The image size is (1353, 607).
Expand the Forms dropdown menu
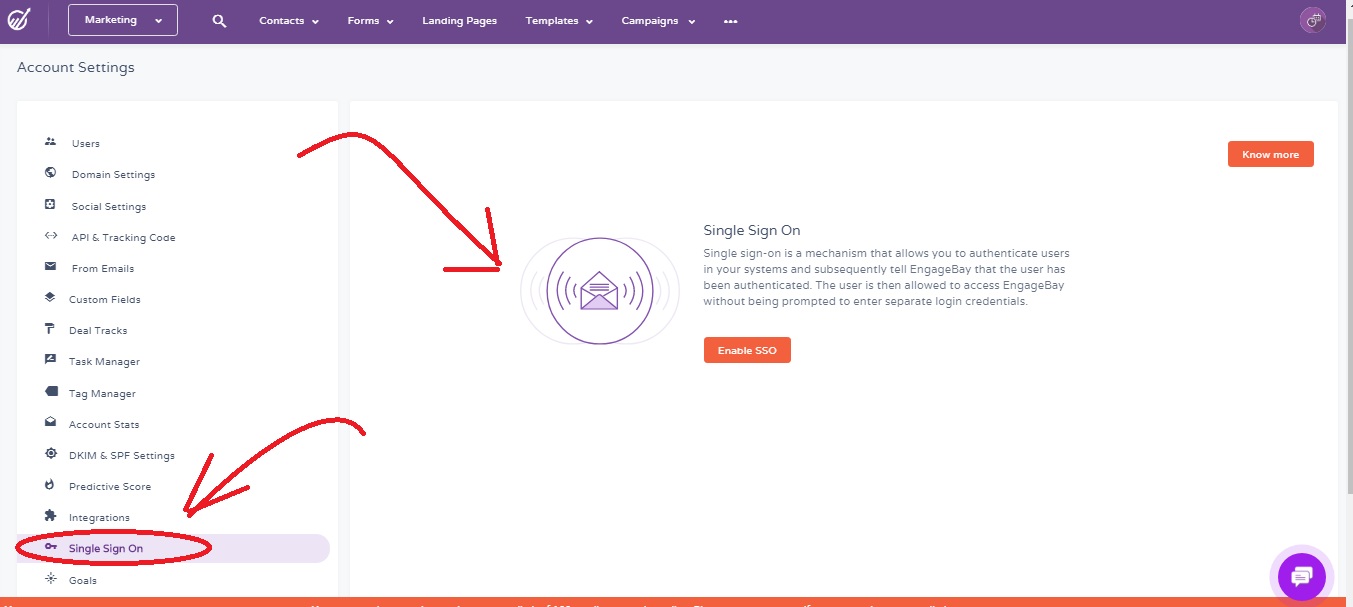370,21
